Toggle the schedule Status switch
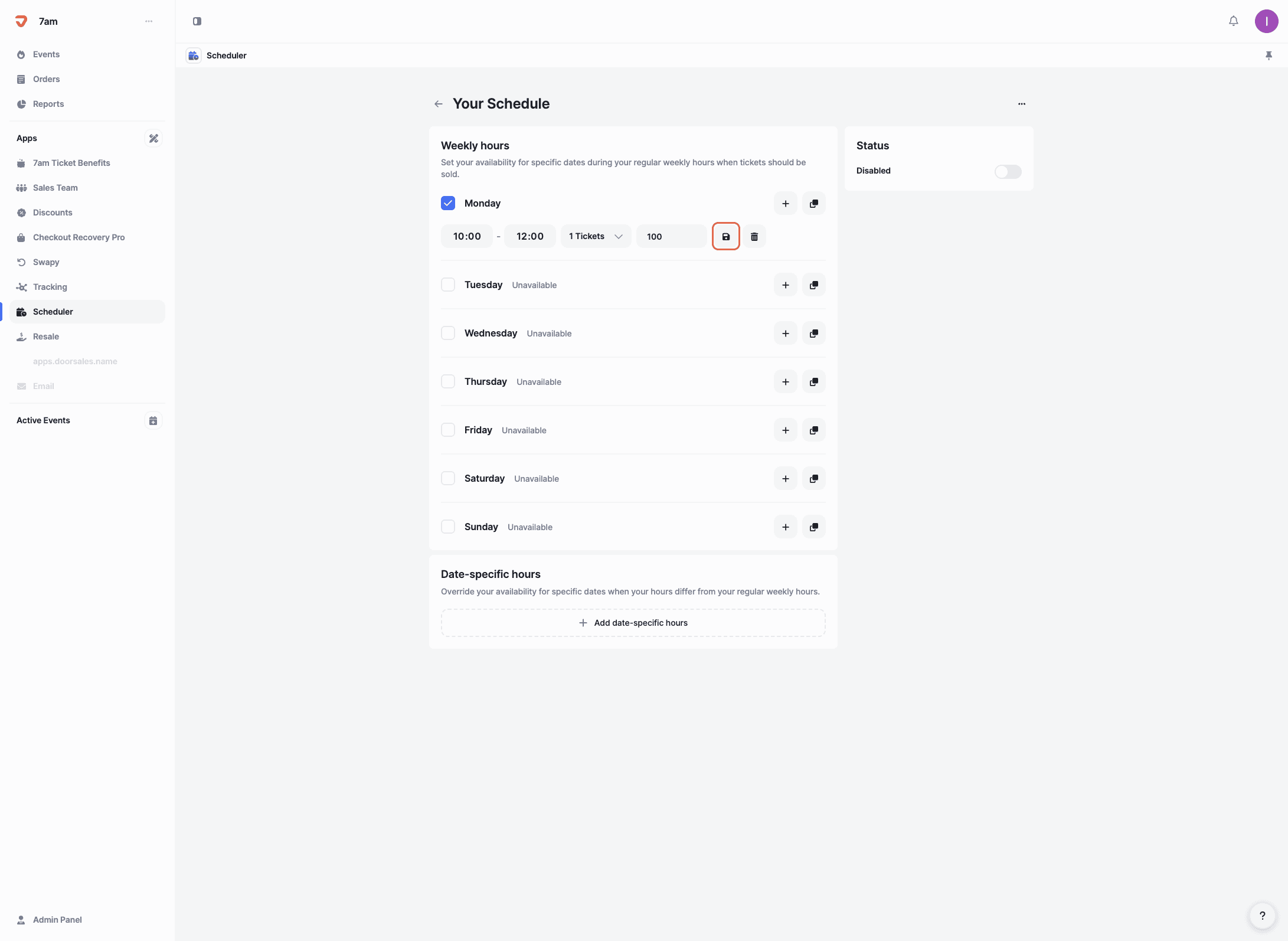The height and width of the screenshot is (941, 1288). coord(1008,171)
